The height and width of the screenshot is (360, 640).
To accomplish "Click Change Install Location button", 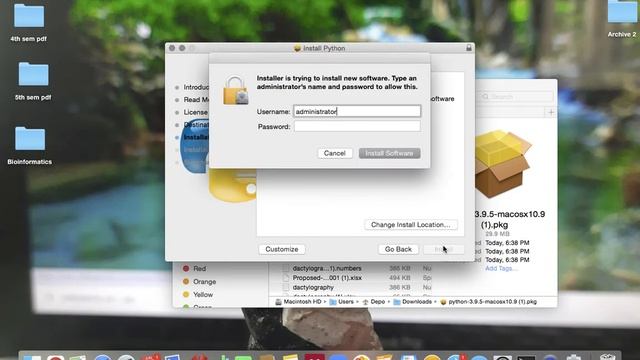I will coord(411,224).
